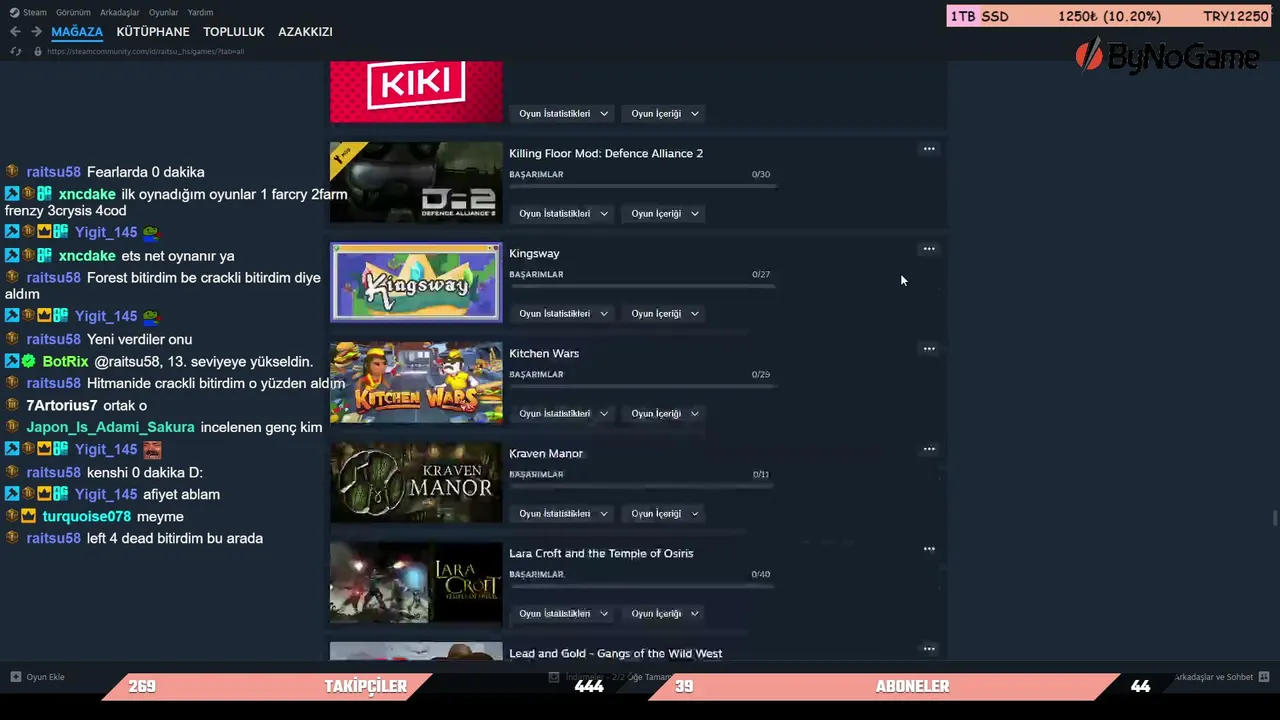This screenshot has height=720, width=1280.
Task: Open the Arkadaşlar ve Sohbet chat icon
Action: click(1264, 677)
